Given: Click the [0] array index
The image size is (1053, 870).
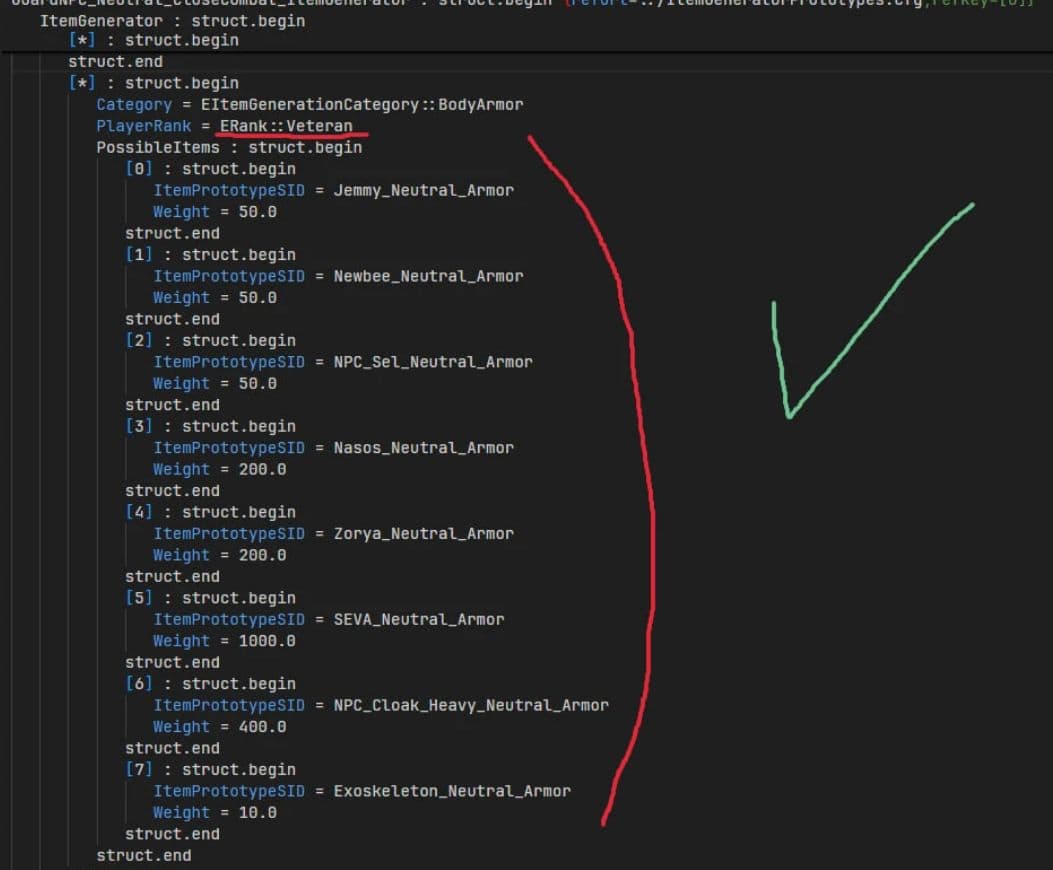Looking at the screenshot, I should [139, 168].
